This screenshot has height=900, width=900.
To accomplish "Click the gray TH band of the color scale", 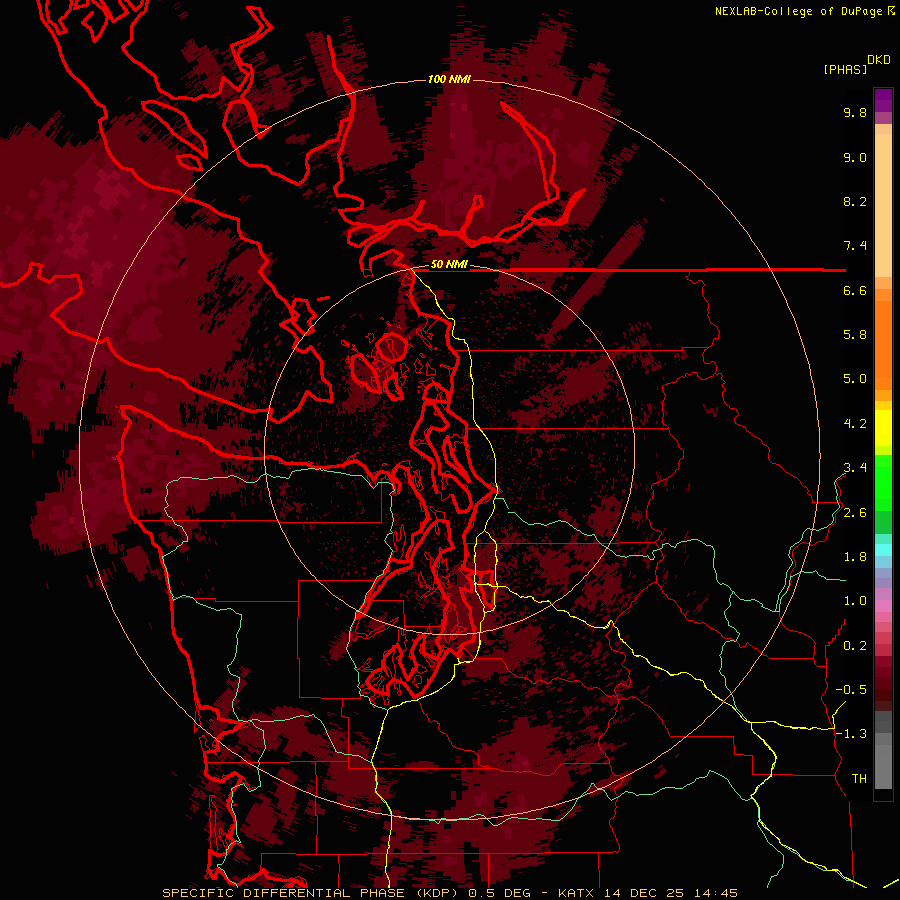I will click(x=883, y=766).
